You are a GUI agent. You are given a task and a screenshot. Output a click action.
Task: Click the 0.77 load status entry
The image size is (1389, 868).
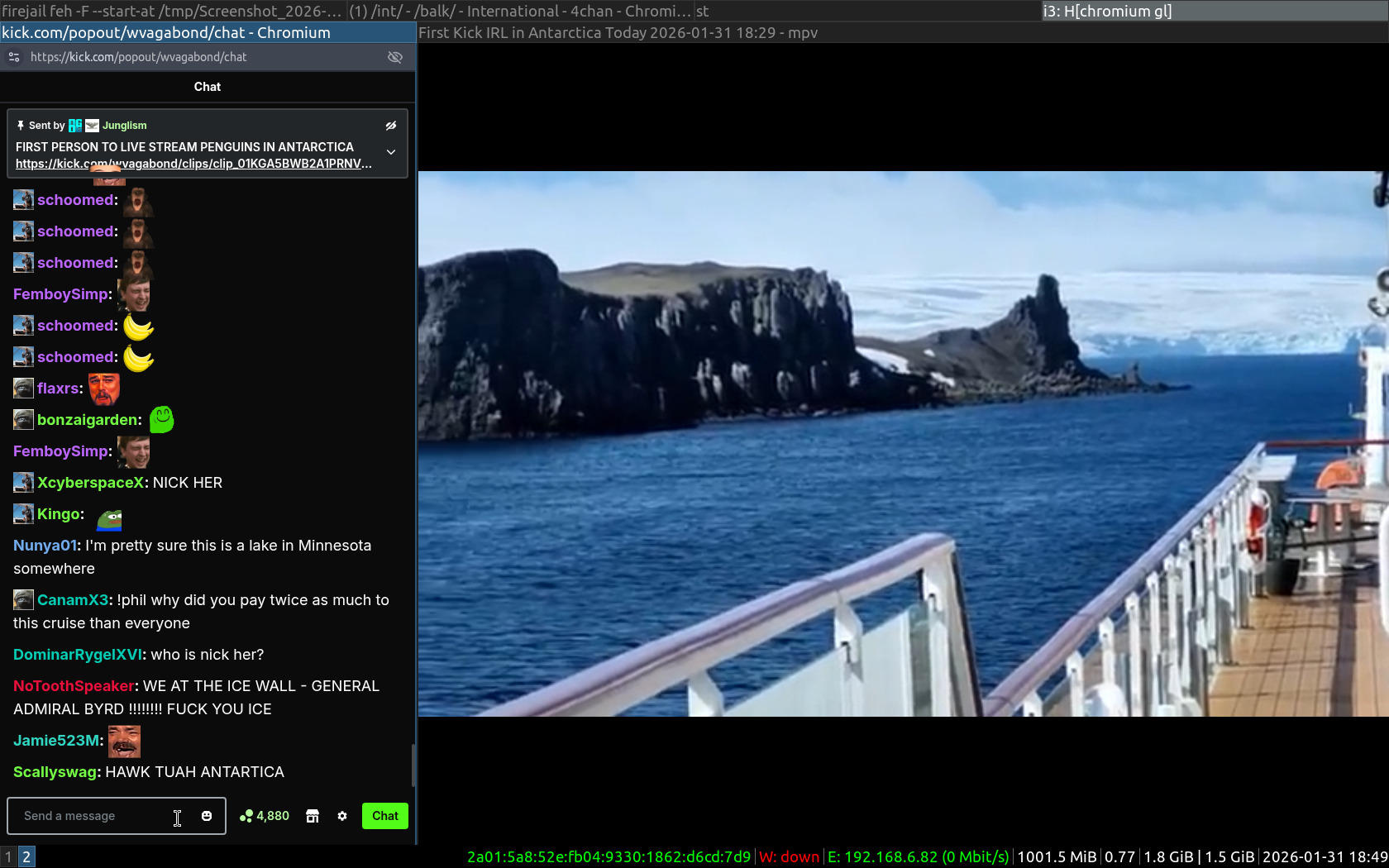click(1119, 857)
